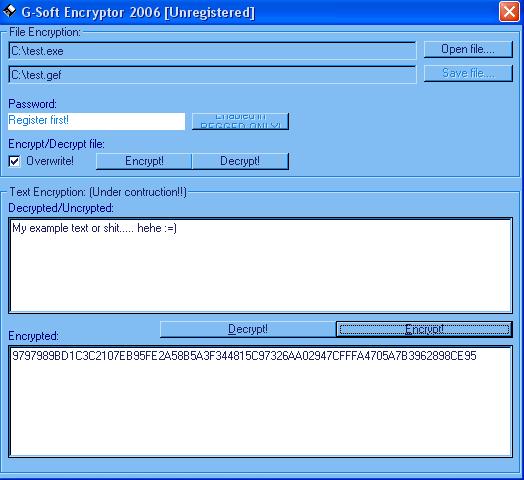Open a file with Open file... button

pyautogui.click(x=468, y=49)
